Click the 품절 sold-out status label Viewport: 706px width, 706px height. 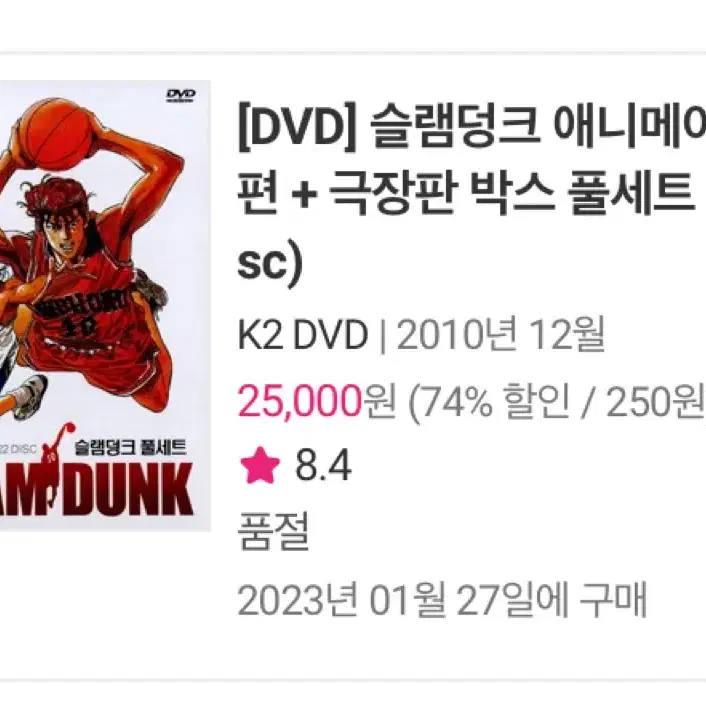273,531
